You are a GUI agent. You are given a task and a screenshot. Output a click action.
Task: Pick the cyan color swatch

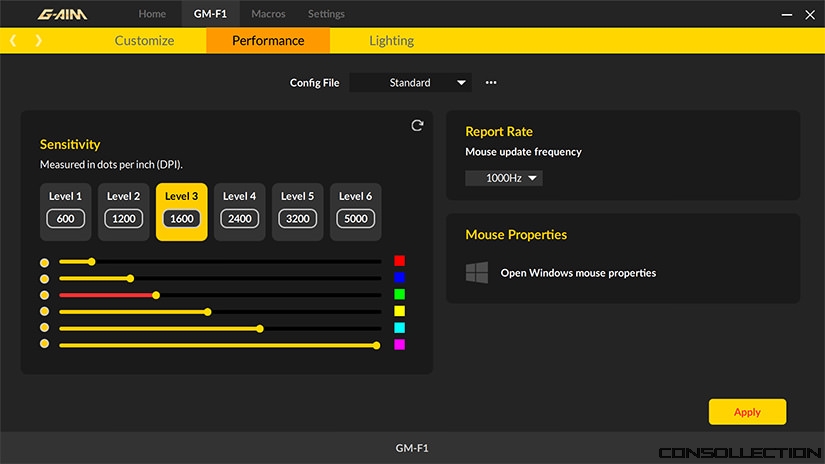point(399,328)
